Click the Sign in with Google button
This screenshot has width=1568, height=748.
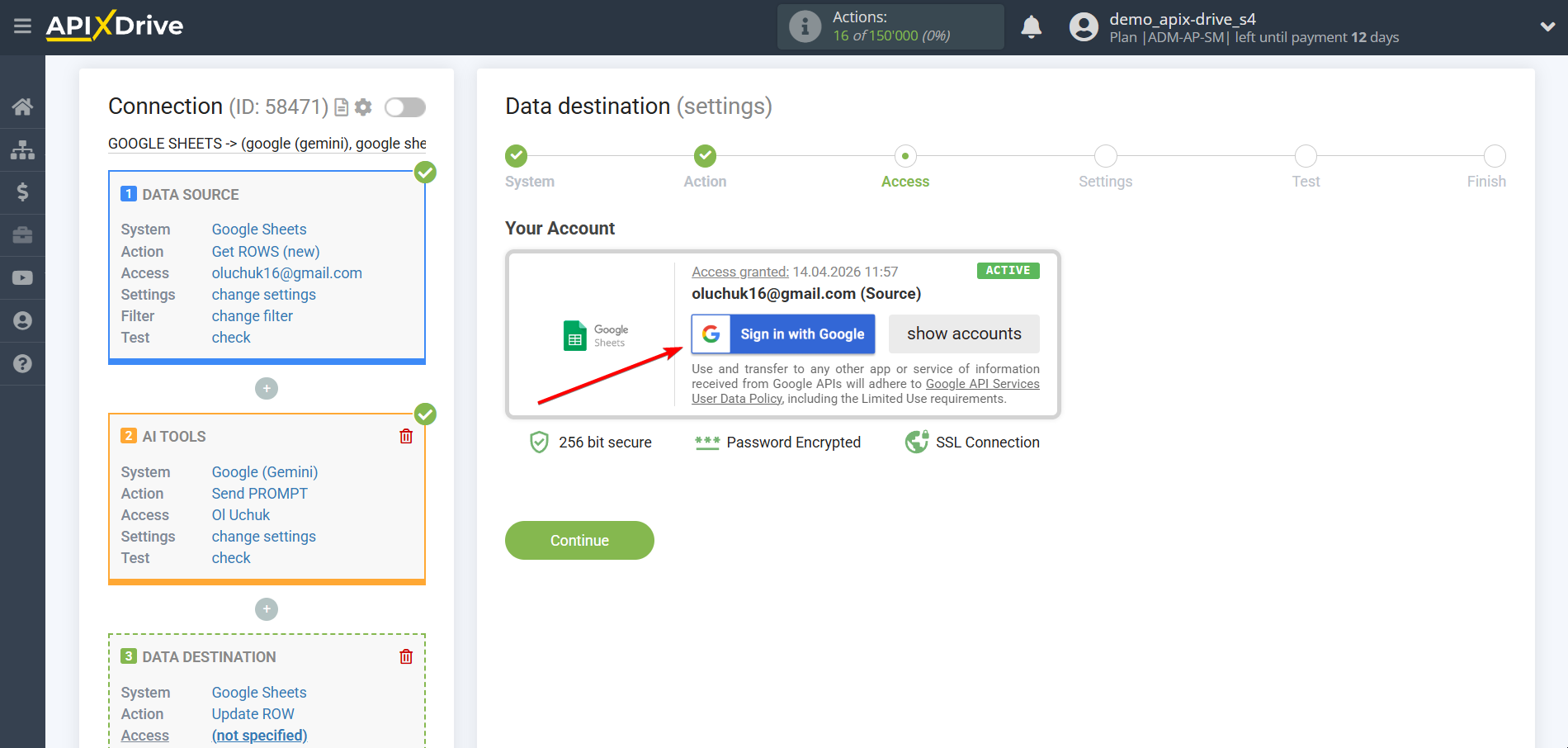782,334
